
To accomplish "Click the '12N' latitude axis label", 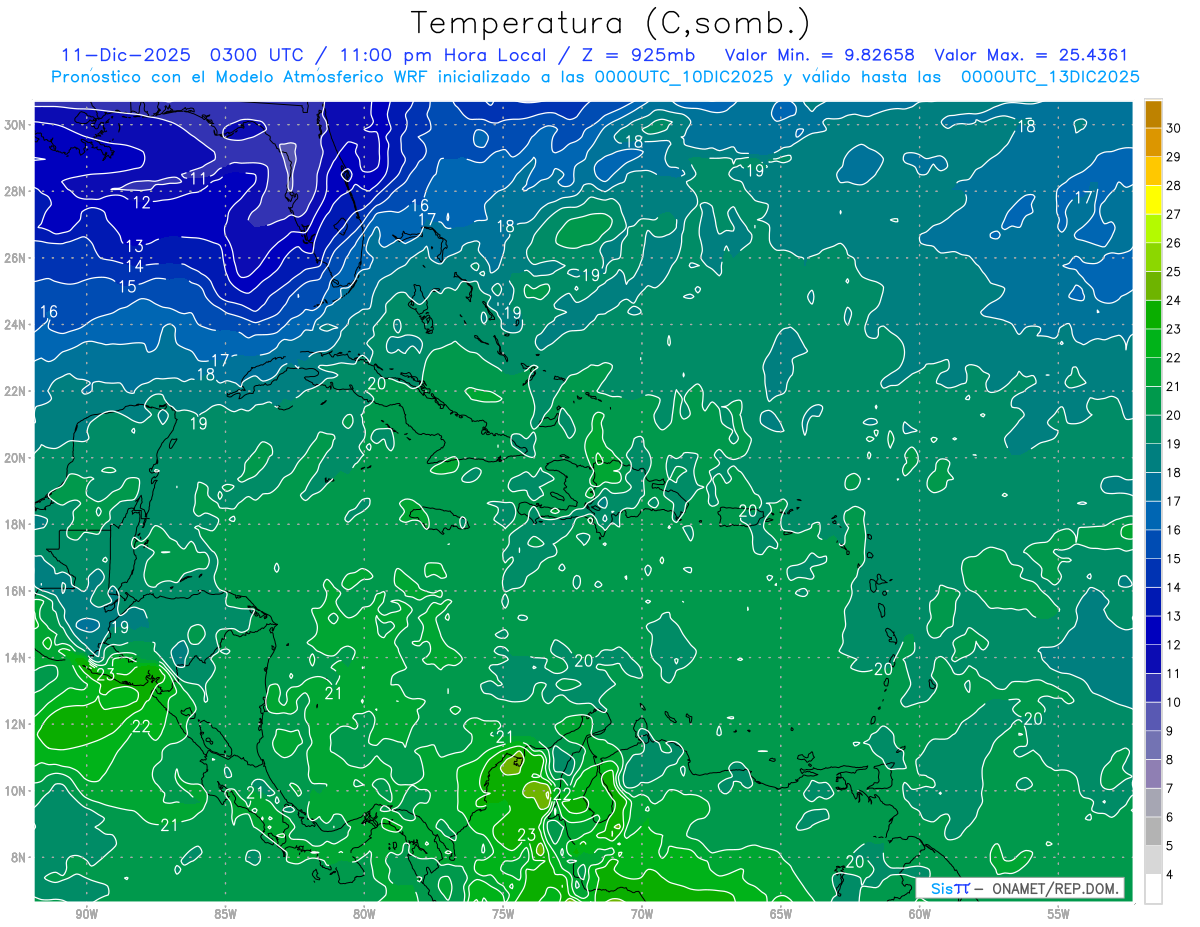I will 16,724.
